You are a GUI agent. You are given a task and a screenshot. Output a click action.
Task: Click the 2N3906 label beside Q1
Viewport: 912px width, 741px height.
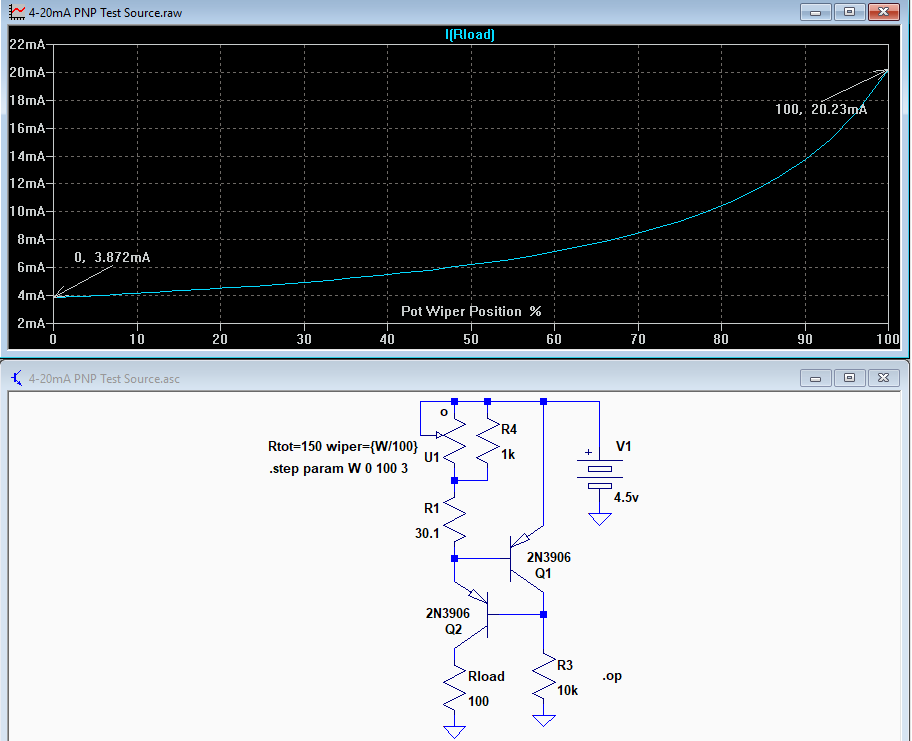pyautogui.click(x=548, y=557)
